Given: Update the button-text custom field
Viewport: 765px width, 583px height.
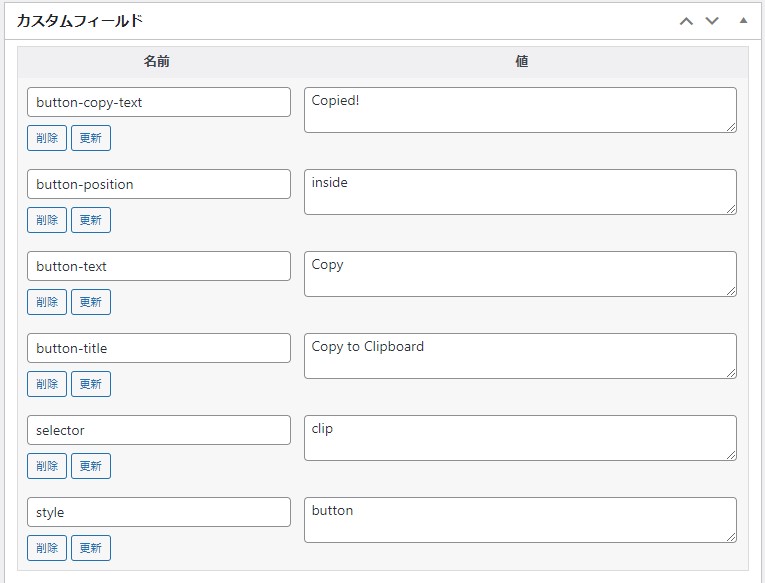Looking at the screenshot, I should click(x=91, y=302).
